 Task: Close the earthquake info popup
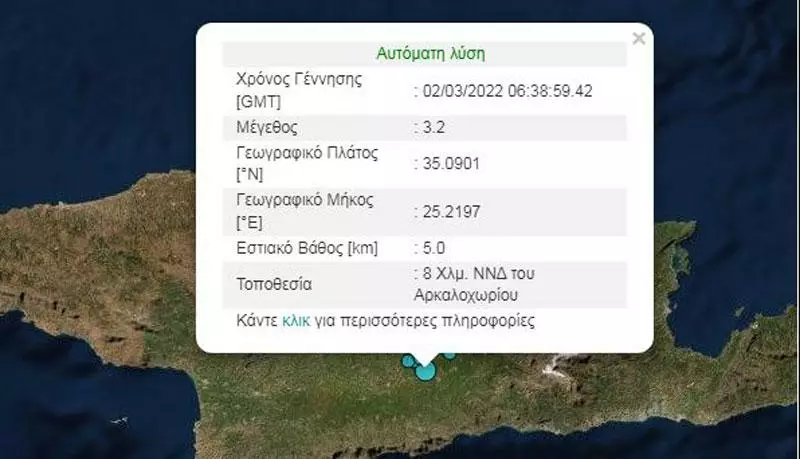coord(639,39)
